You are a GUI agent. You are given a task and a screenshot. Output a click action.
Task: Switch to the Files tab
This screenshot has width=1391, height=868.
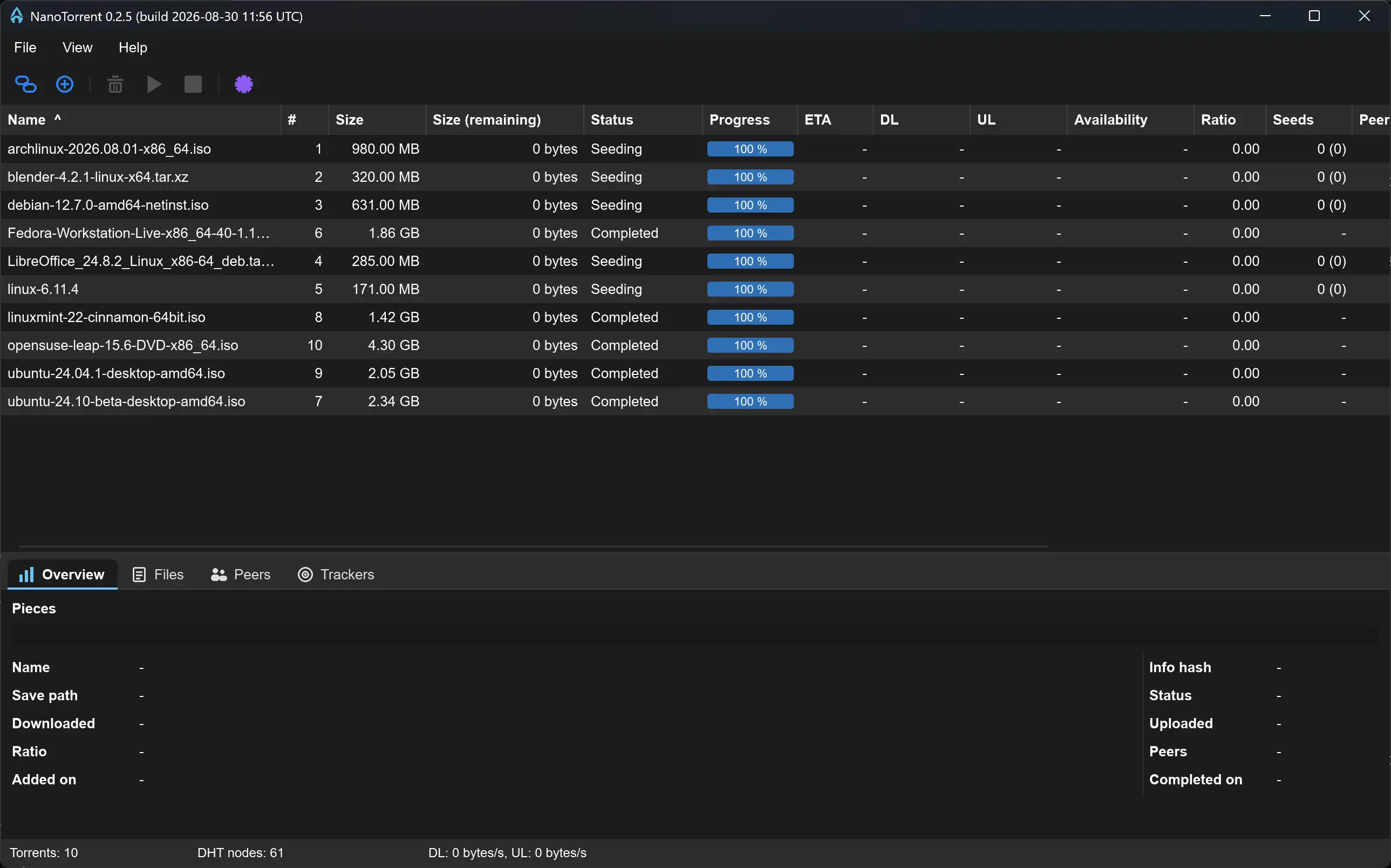158,575
